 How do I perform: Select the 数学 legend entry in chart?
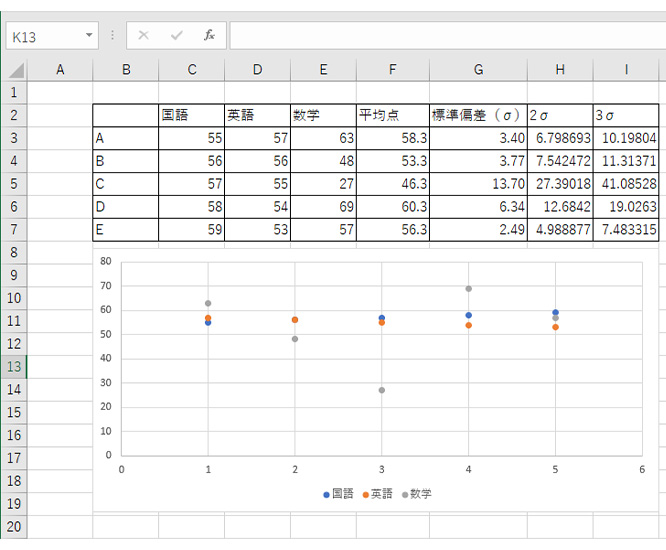coord(417,494)
